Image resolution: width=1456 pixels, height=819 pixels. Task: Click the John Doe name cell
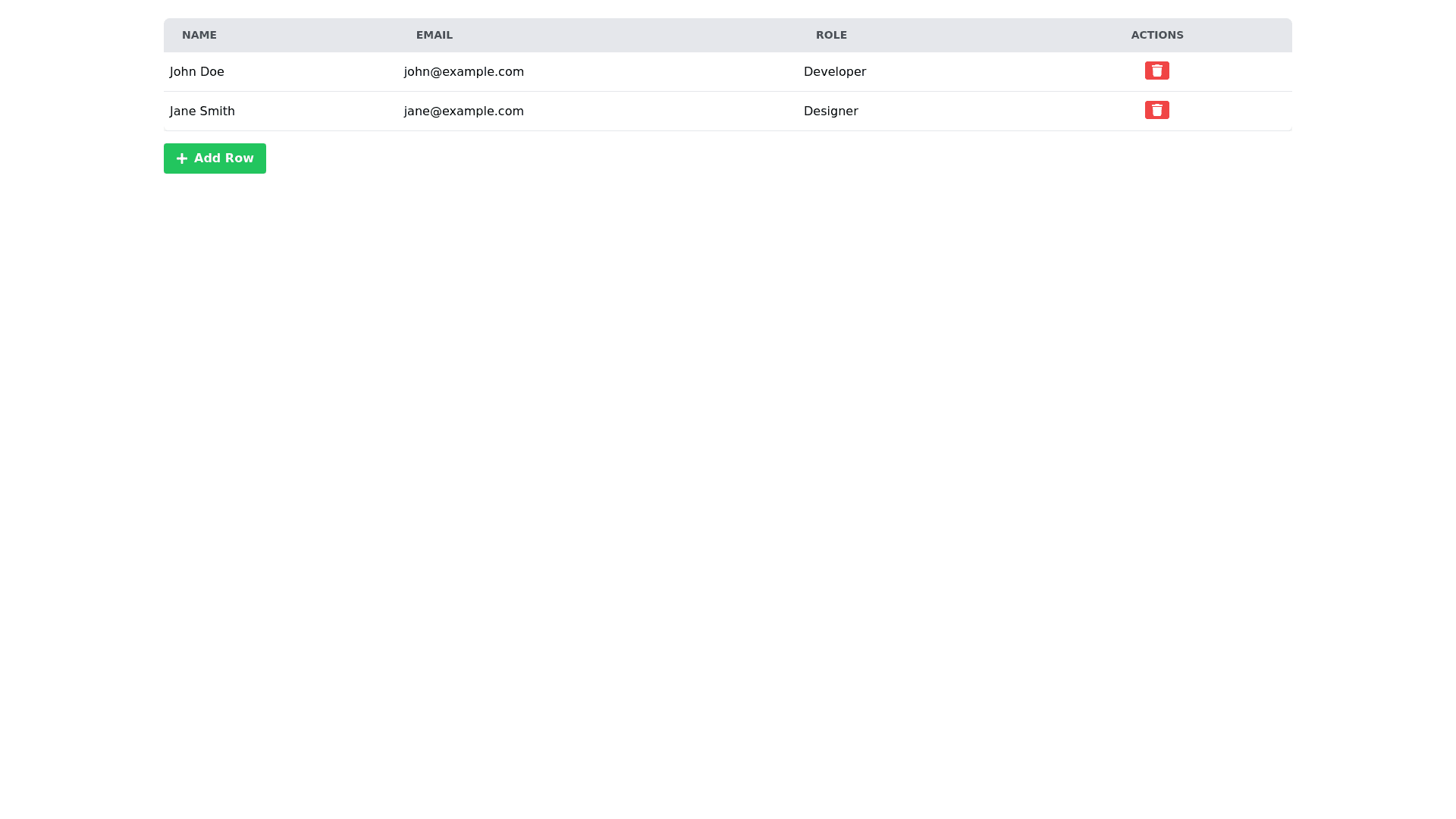point(197,72)
